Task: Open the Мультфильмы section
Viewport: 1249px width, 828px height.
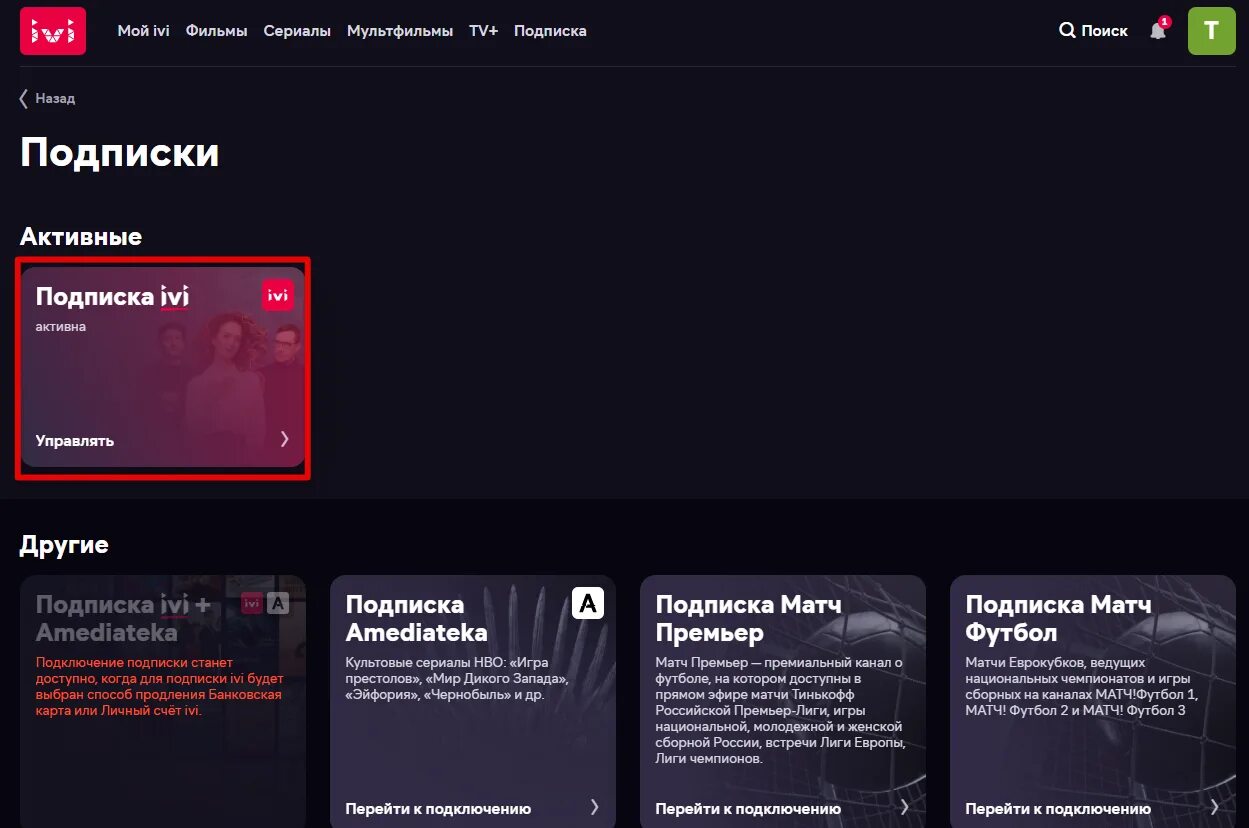Action: pyautogui.click(x=400, y=31)
